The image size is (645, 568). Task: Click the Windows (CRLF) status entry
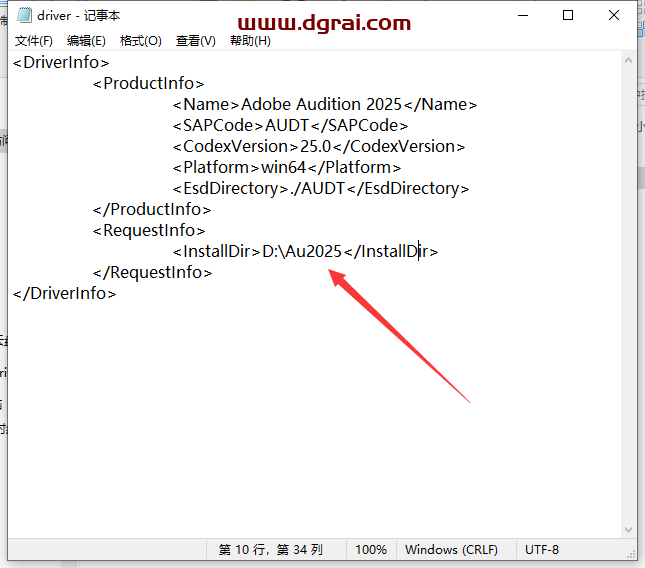click(x=451, y=549)
